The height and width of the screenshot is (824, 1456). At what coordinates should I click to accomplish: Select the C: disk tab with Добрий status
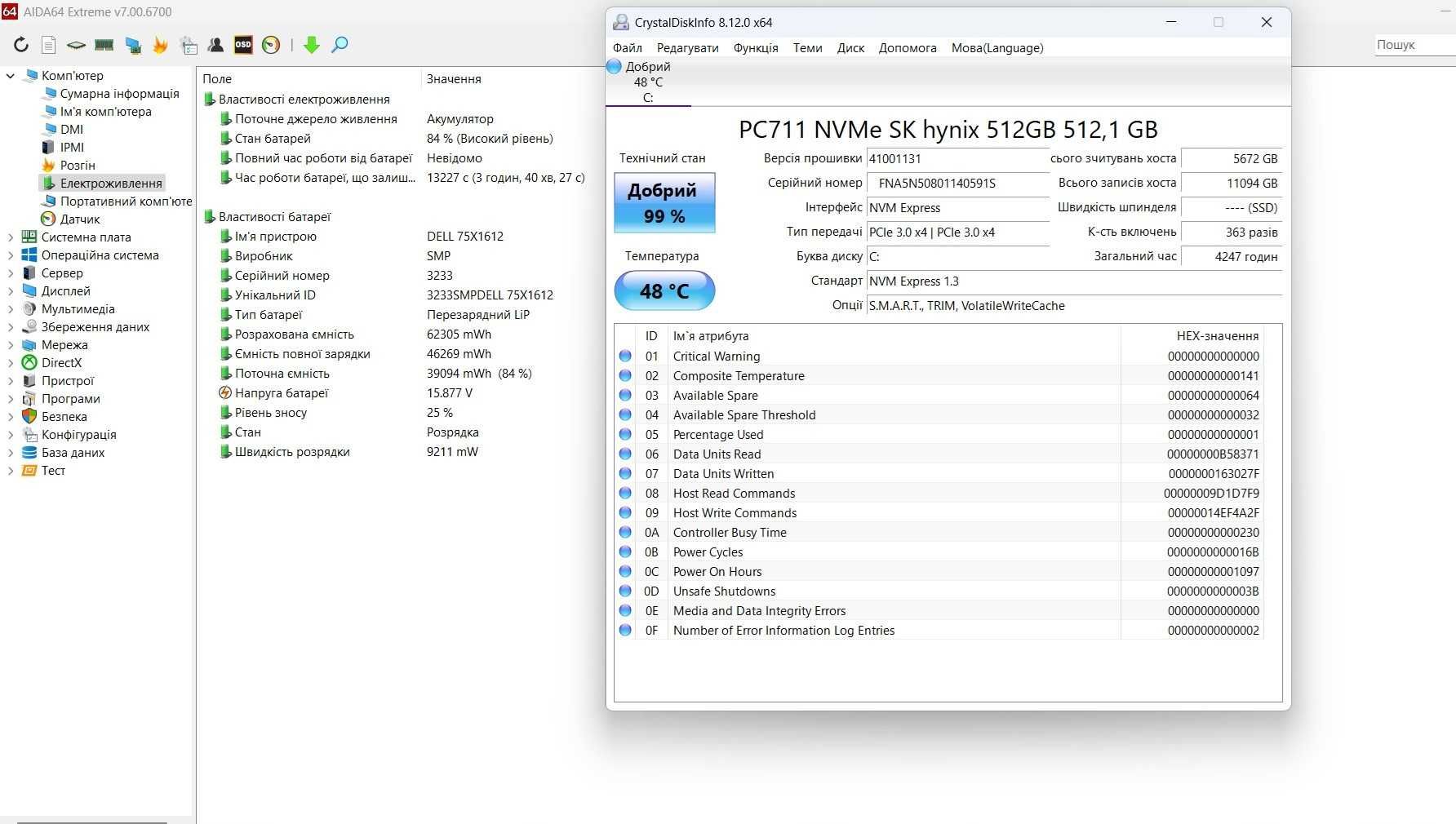[648, 82]
